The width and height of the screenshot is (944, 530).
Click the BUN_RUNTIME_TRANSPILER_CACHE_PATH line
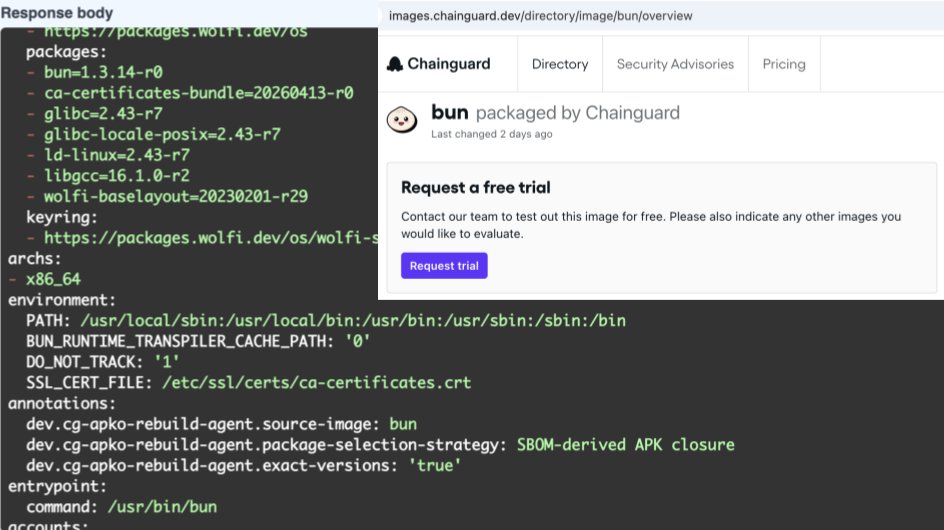click(198, 341)
